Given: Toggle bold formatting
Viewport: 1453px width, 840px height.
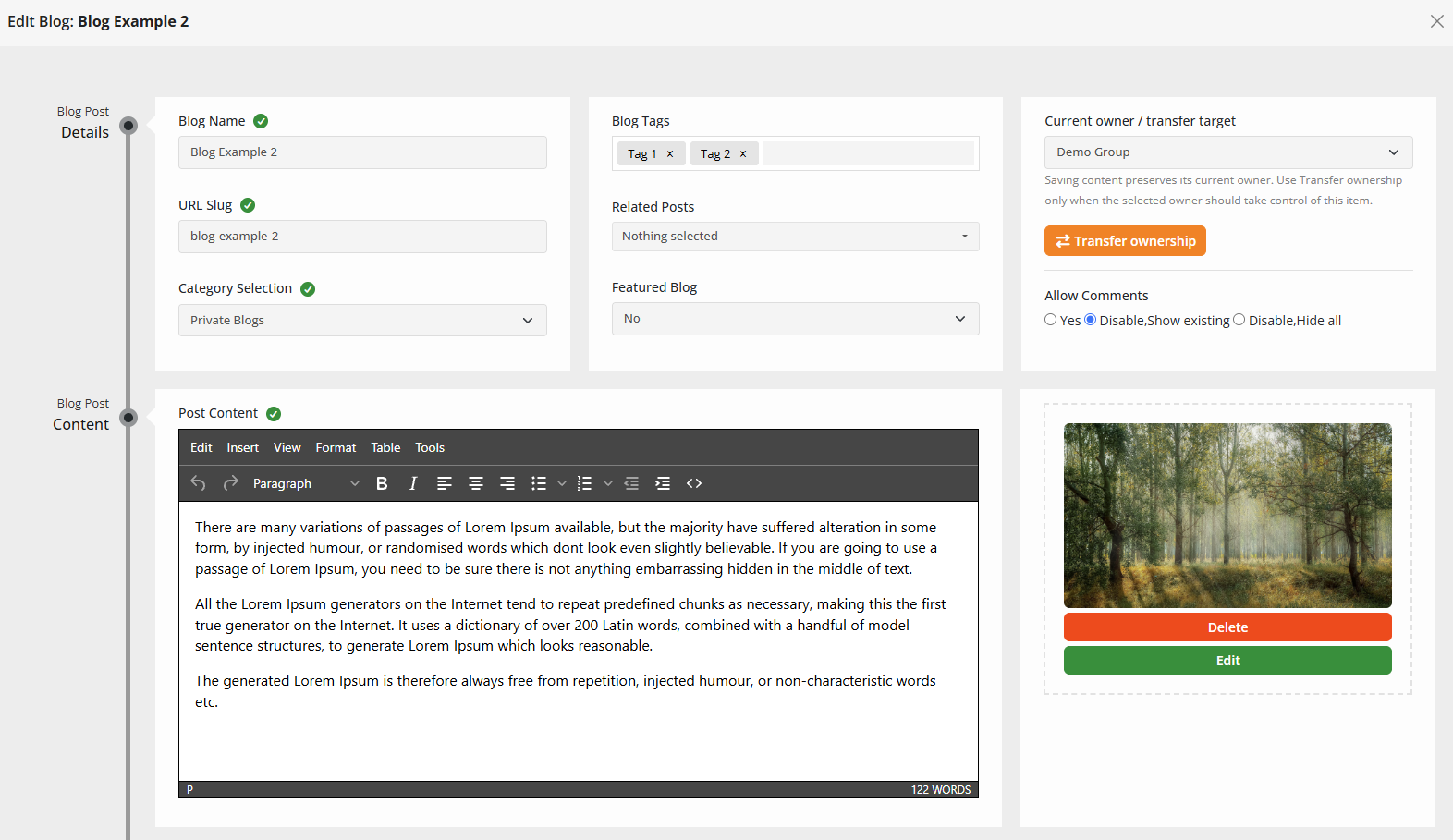Looking at the screenshot, I should pyautogui.click(x=382, y=483).
